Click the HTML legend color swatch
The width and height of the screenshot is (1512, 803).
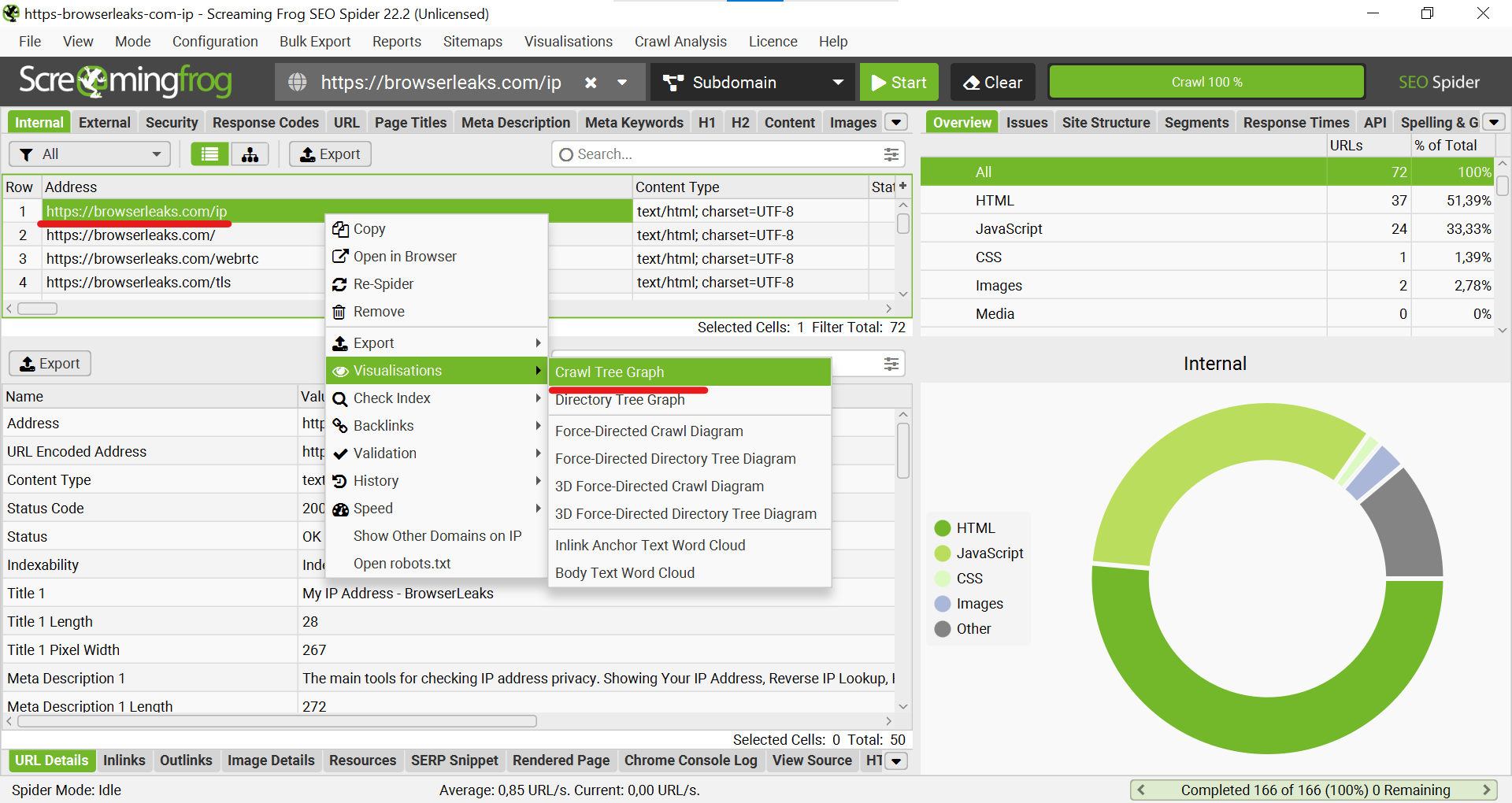pos(943,528)
